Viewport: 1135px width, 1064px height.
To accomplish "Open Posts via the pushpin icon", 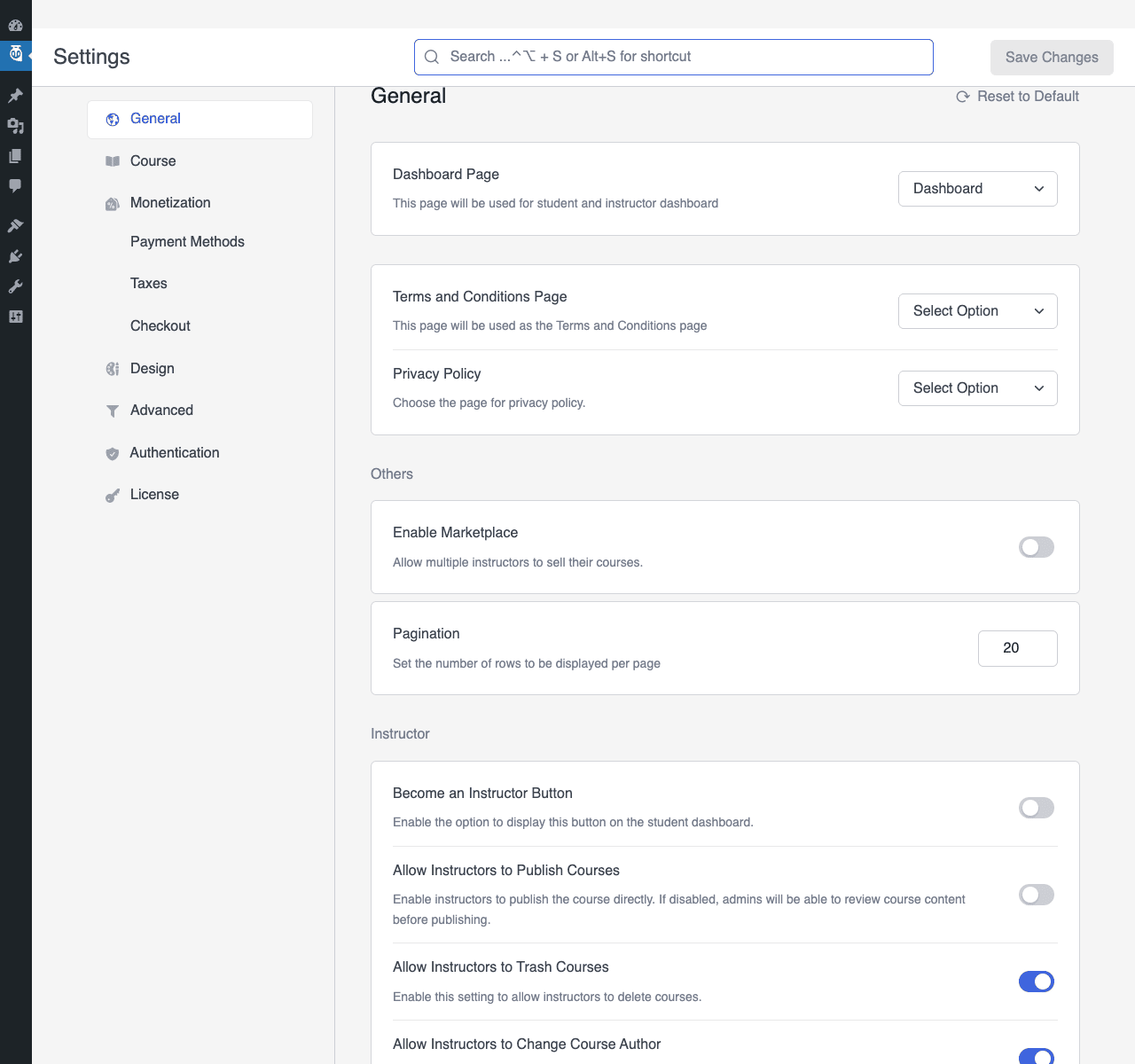I will point(15,96).
